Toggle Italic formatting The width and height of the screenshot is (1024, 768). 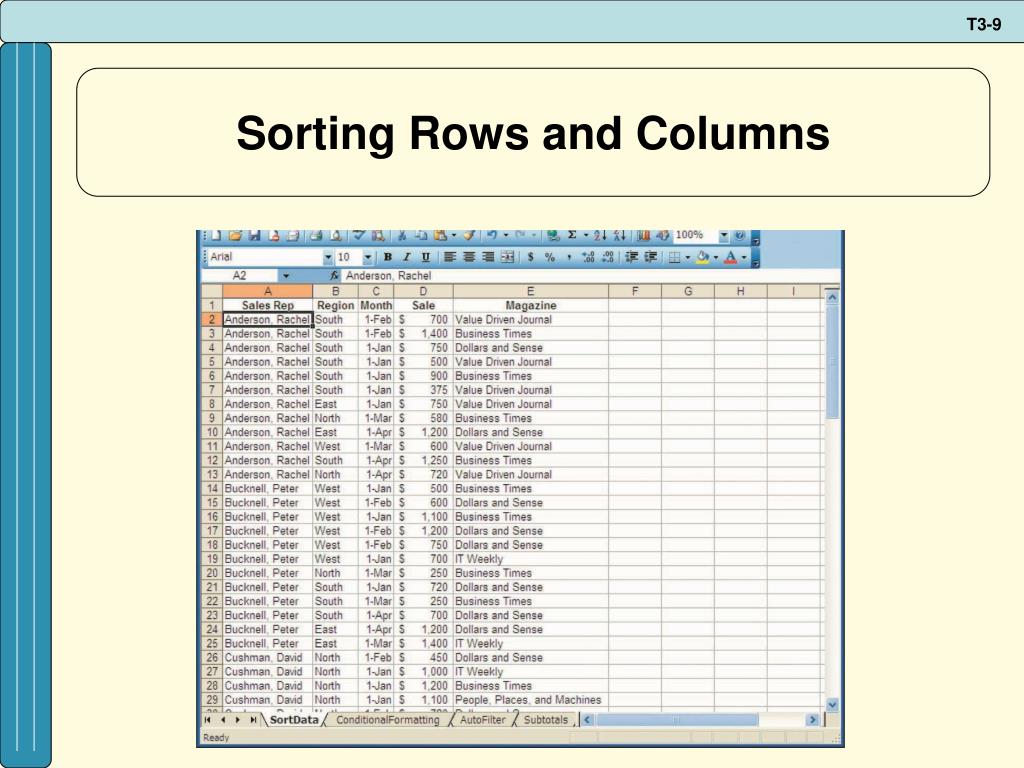click(406, 257)
